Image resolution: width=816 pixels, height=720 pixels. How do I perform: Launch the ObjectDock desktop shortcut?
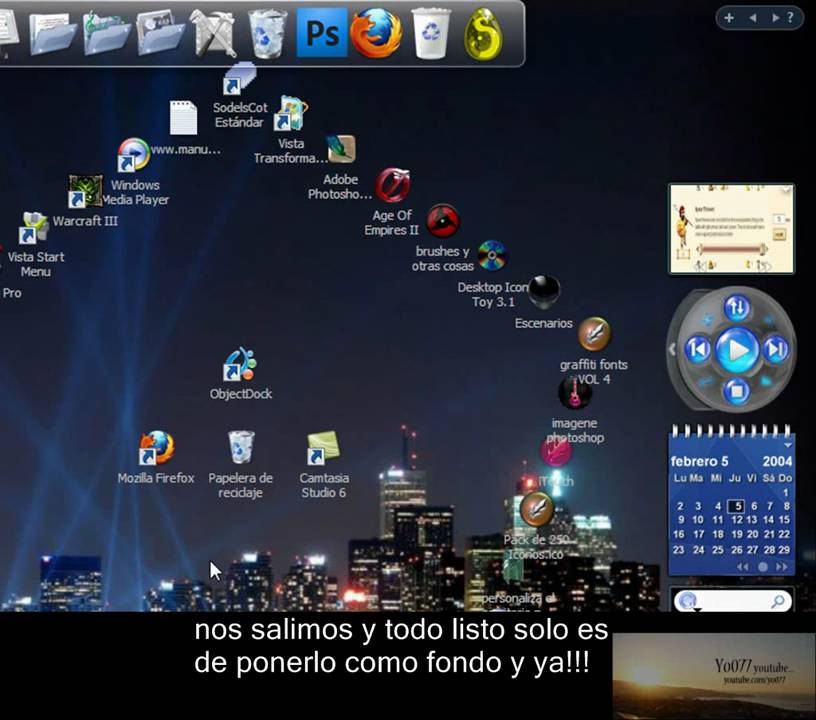240,364
